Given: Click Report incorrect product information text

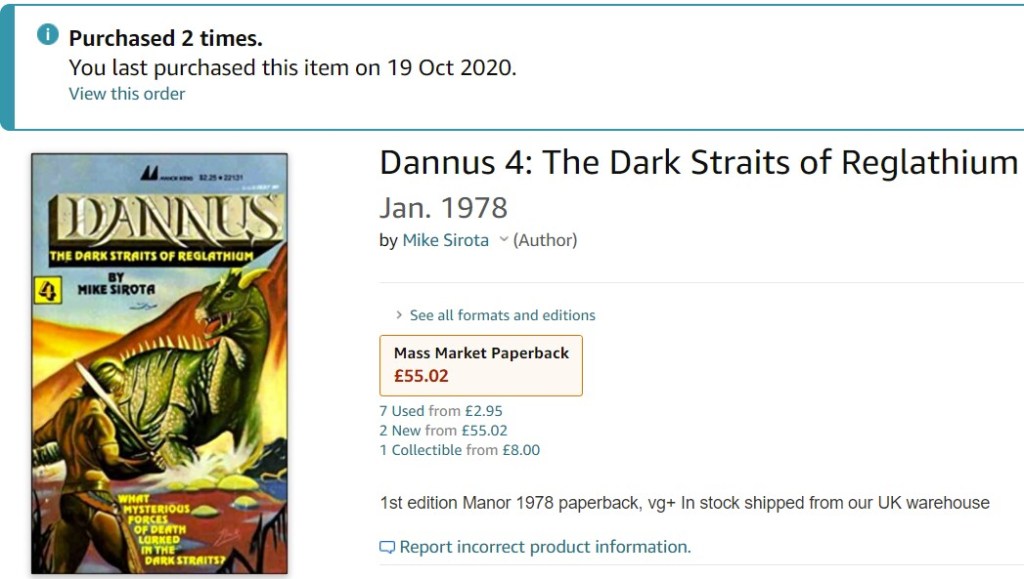Looking at the screenshot, I should point(545,547).
